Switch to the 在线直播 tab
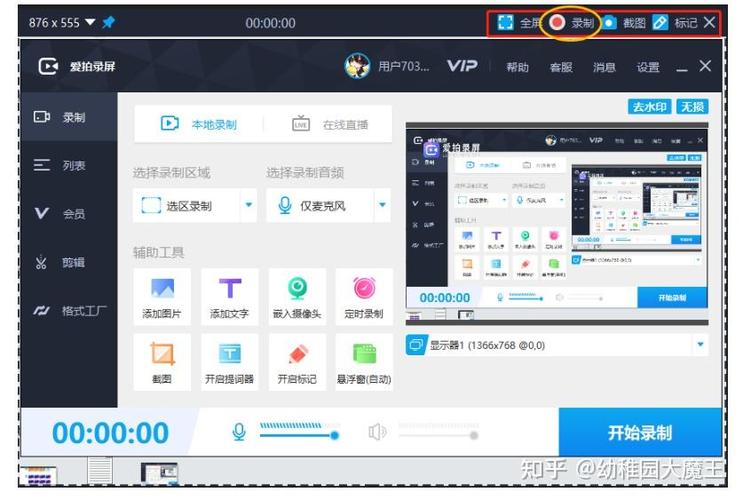Viewport: 743px width, 500px height. tap(330, 124)
